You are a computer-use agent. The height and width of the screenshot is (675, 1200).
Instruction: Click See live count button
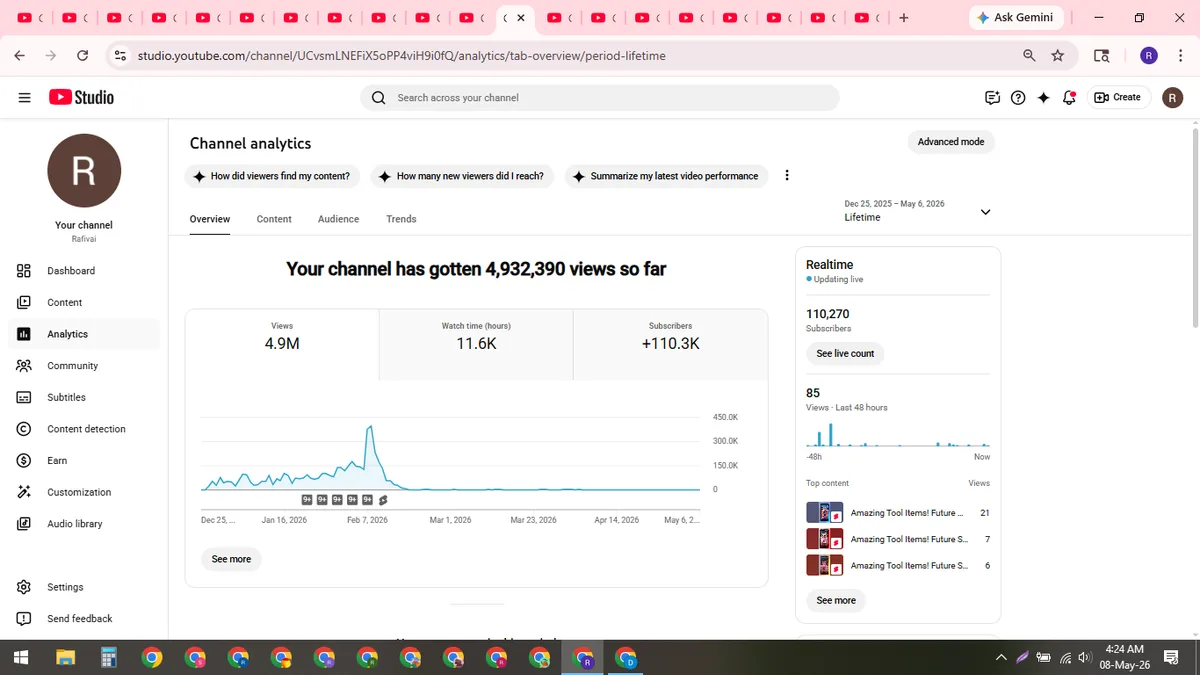(x=845, y=354)
